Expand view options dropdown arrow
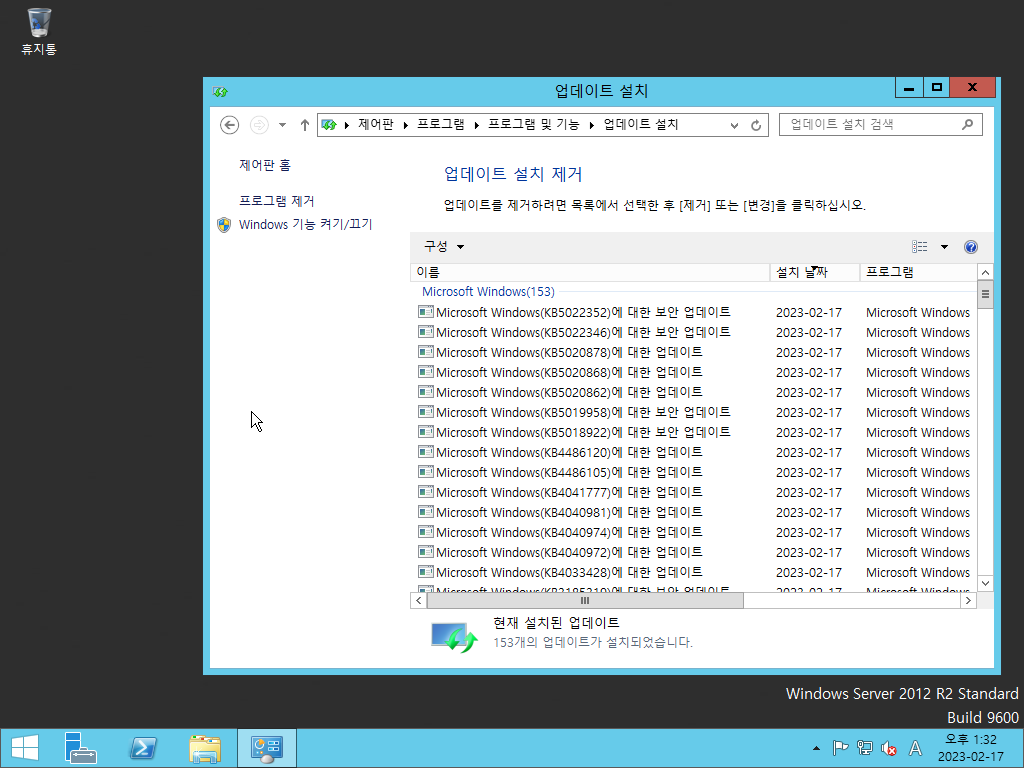Screen dimensions: 1024x768 [x=944, y=246]
